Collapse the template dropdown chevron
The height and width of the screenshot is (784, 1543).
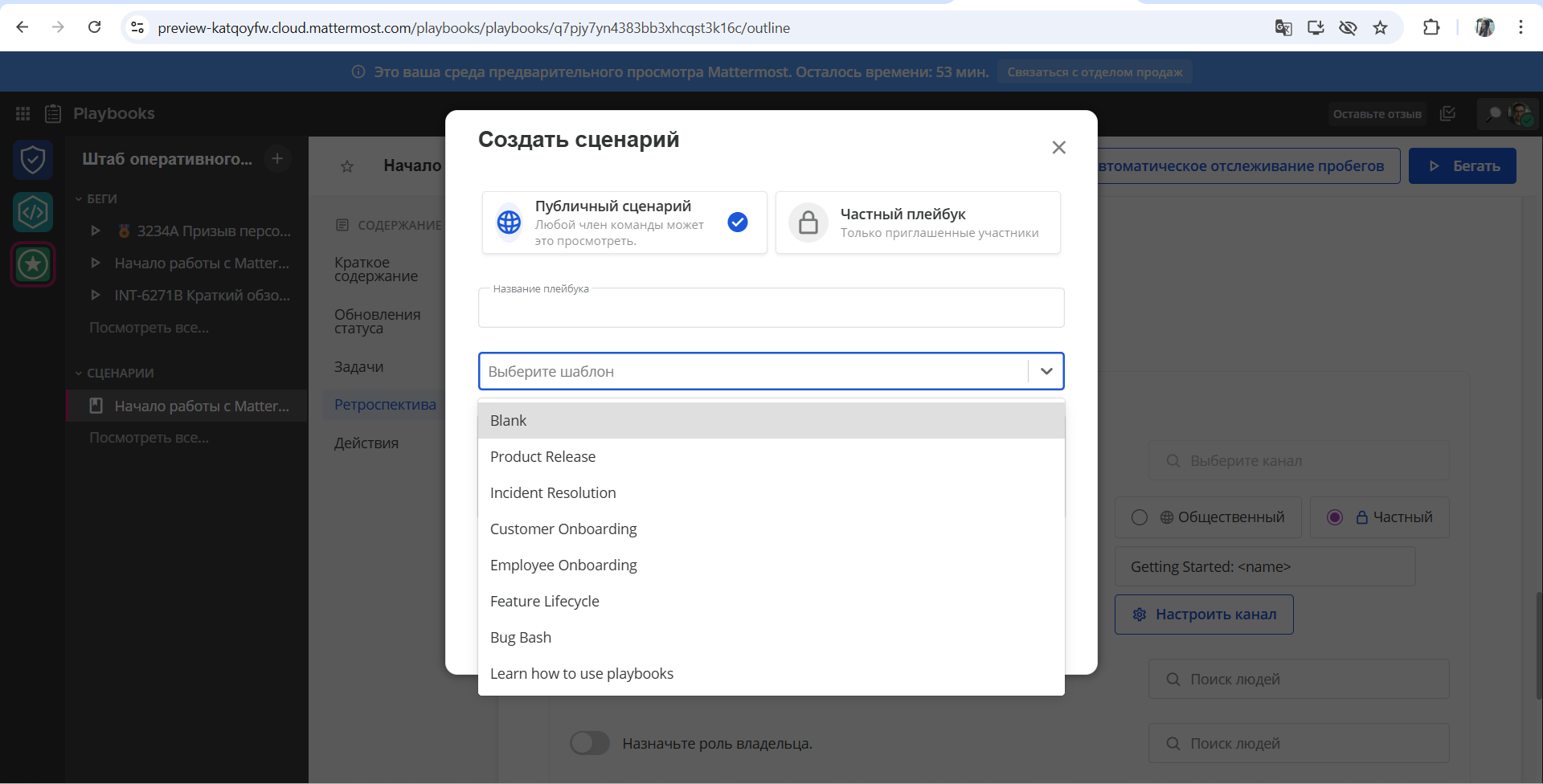click(1046, 371)
